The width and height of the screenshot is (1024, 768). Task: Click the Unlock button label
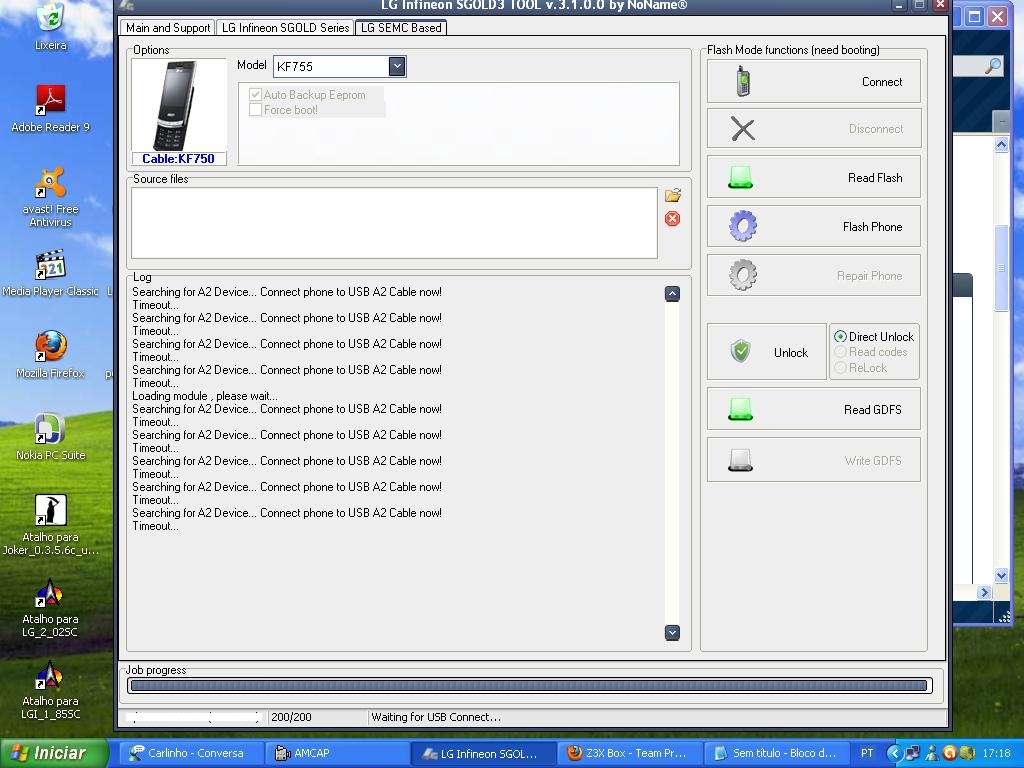tap(791, 353)
